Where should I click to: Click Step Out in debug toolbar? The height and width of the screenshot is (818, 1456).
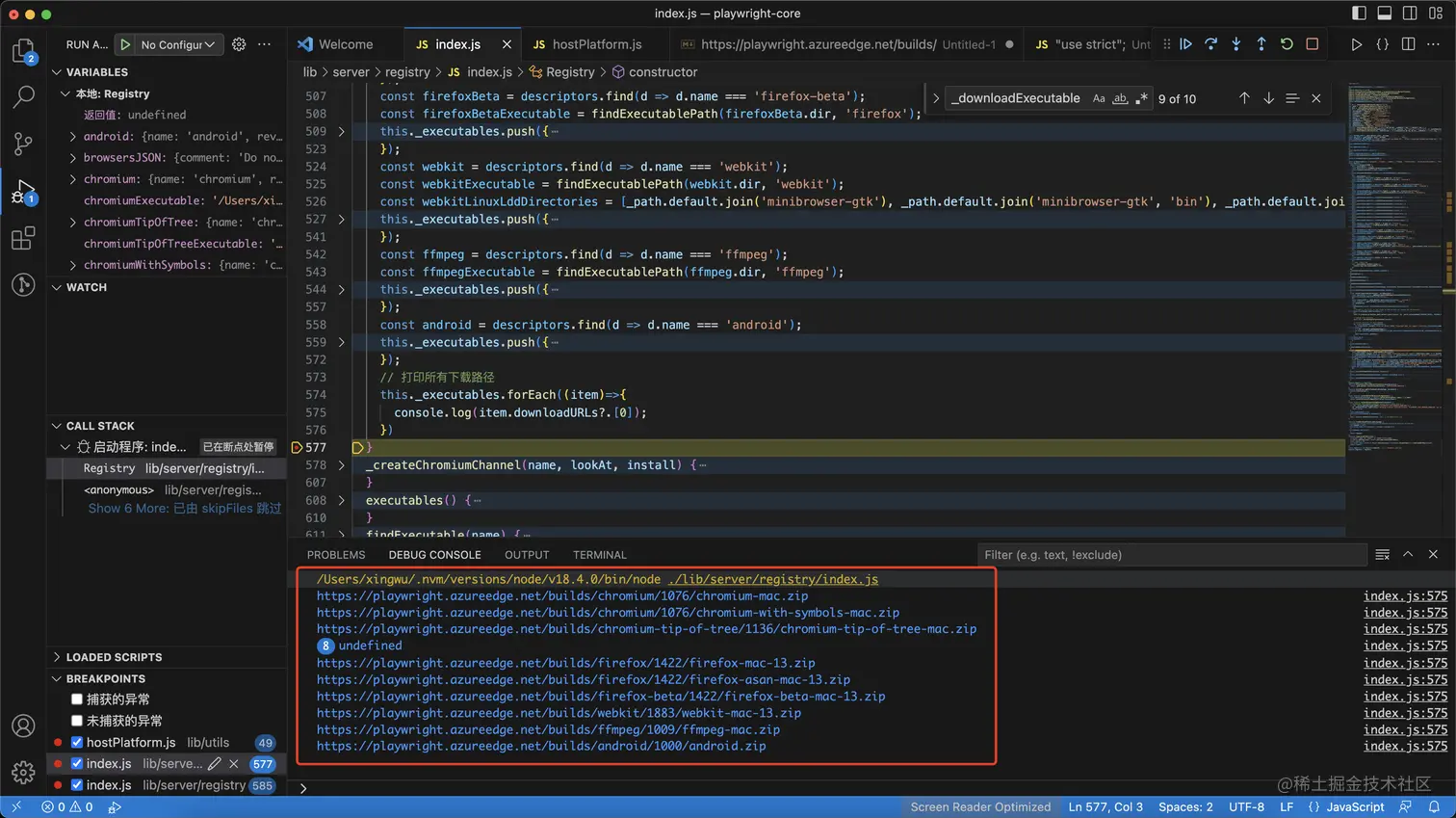click(x=1261, y=44)
